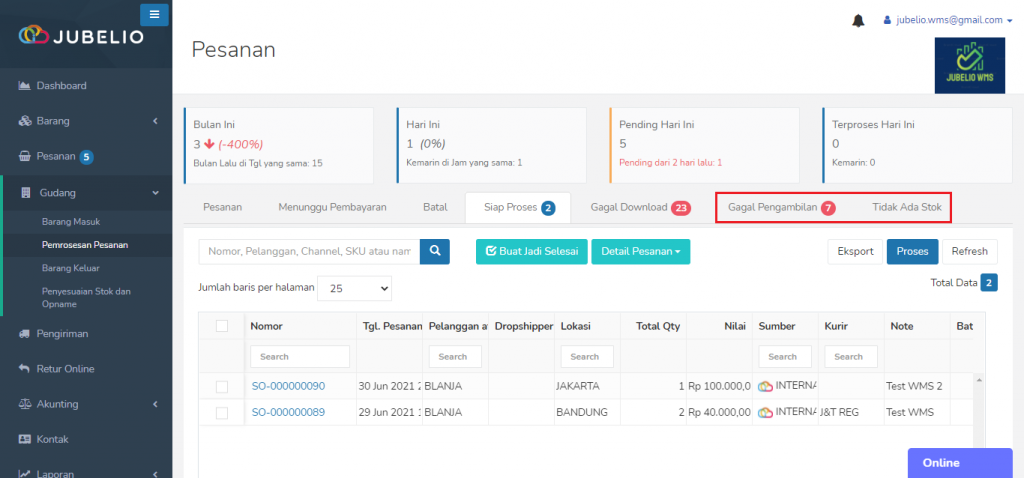Open the Gagal Download tab
The height and width of the screenshot is (478, 1024).
tap(641, 208)
